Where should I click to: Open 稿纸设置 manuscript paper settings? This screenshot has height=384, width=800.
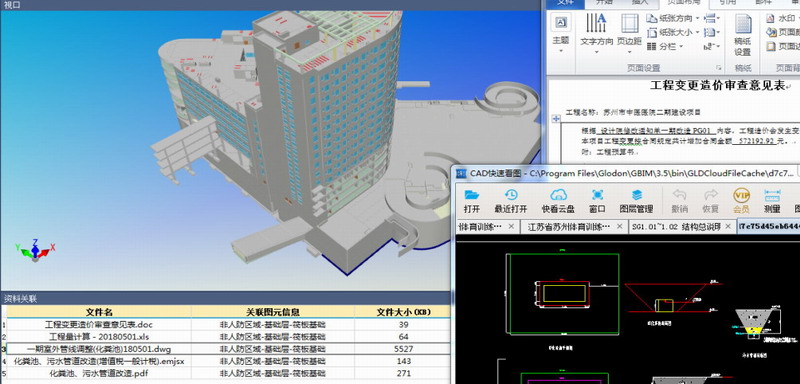(742, 35)
